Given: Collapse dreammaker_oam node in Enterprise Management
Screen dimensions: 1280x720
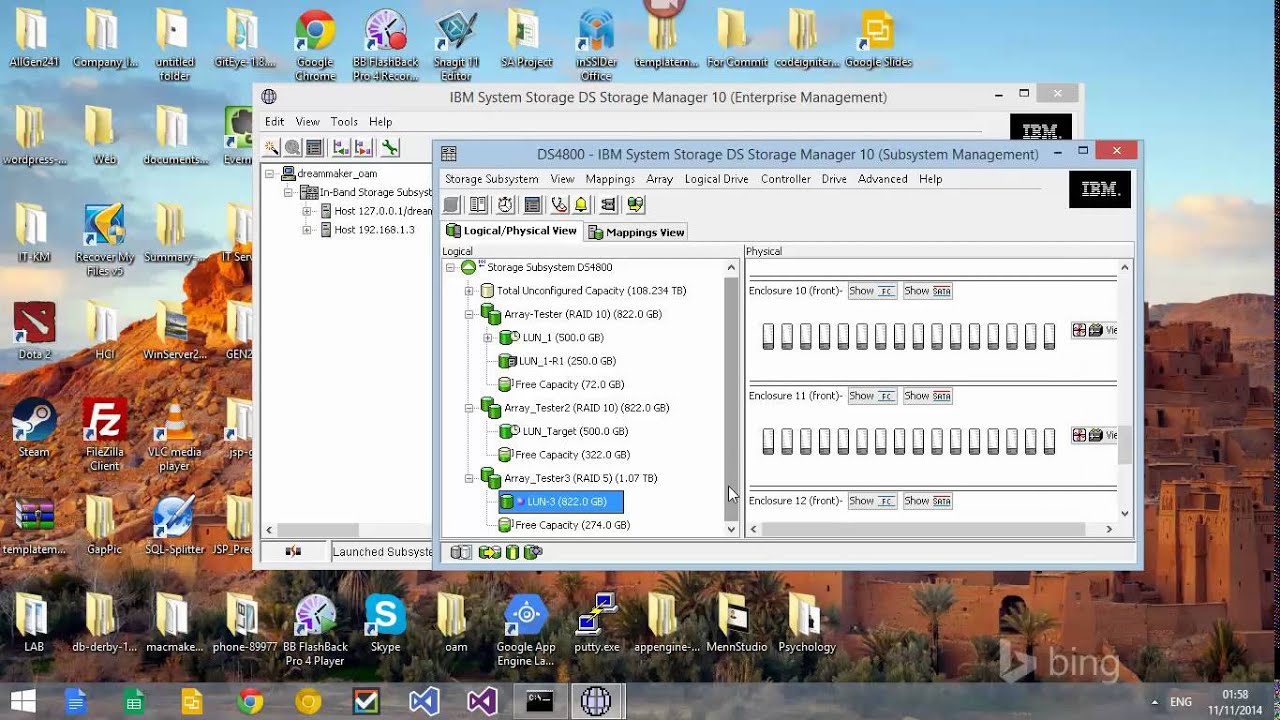Looking at the screenshot, I should tap(270, 174).
